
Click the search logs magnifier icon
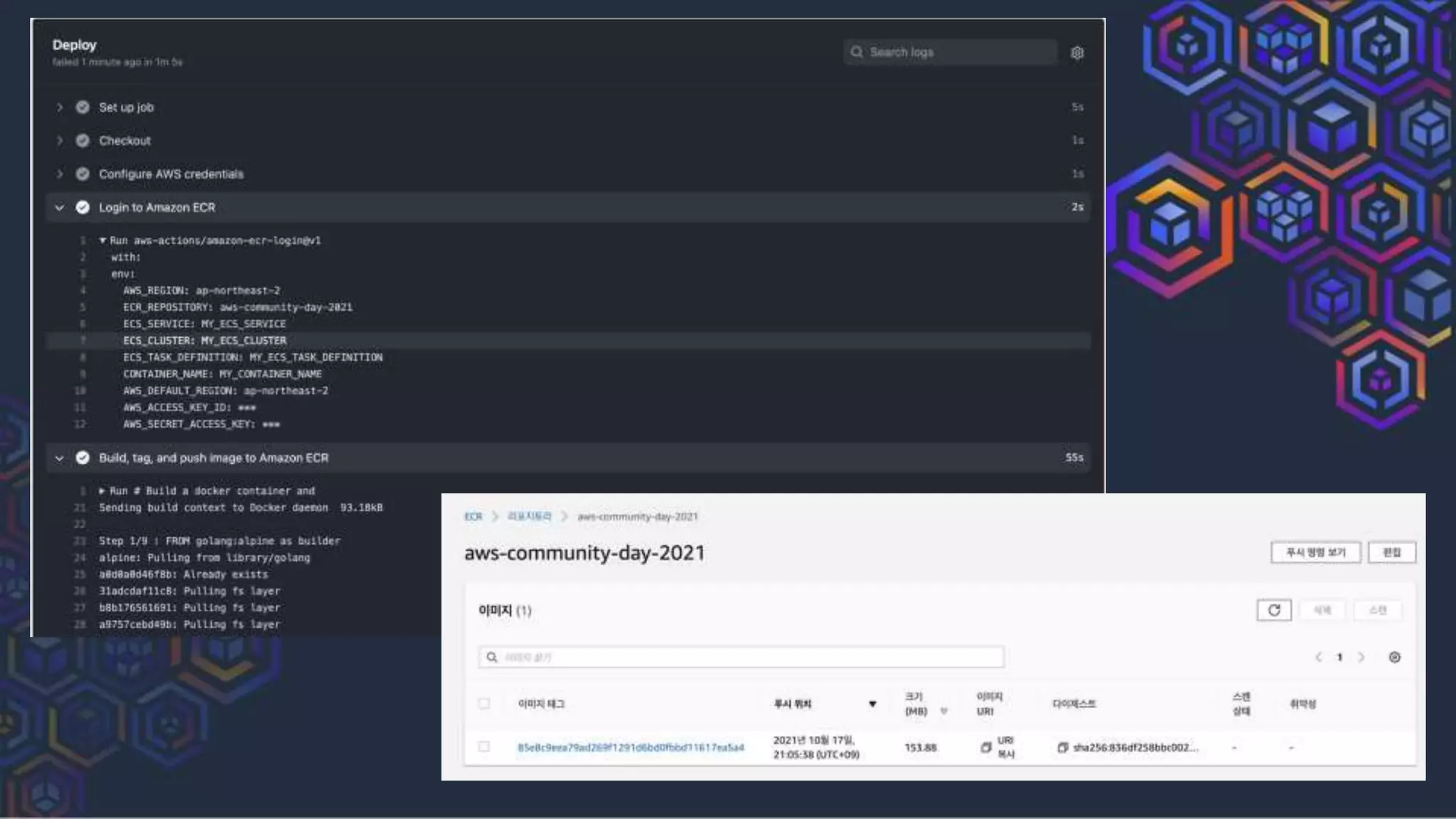(x=857, y=52)
